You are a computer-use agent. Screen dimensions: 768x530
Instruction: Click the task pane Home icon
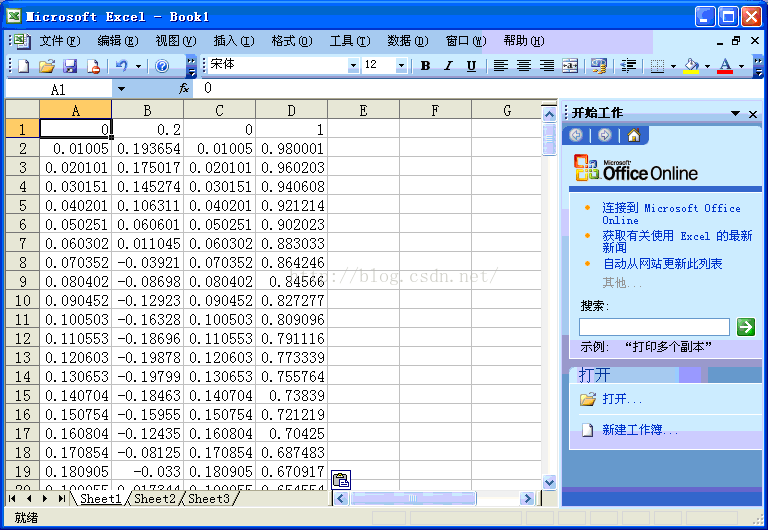coord(634,135)
